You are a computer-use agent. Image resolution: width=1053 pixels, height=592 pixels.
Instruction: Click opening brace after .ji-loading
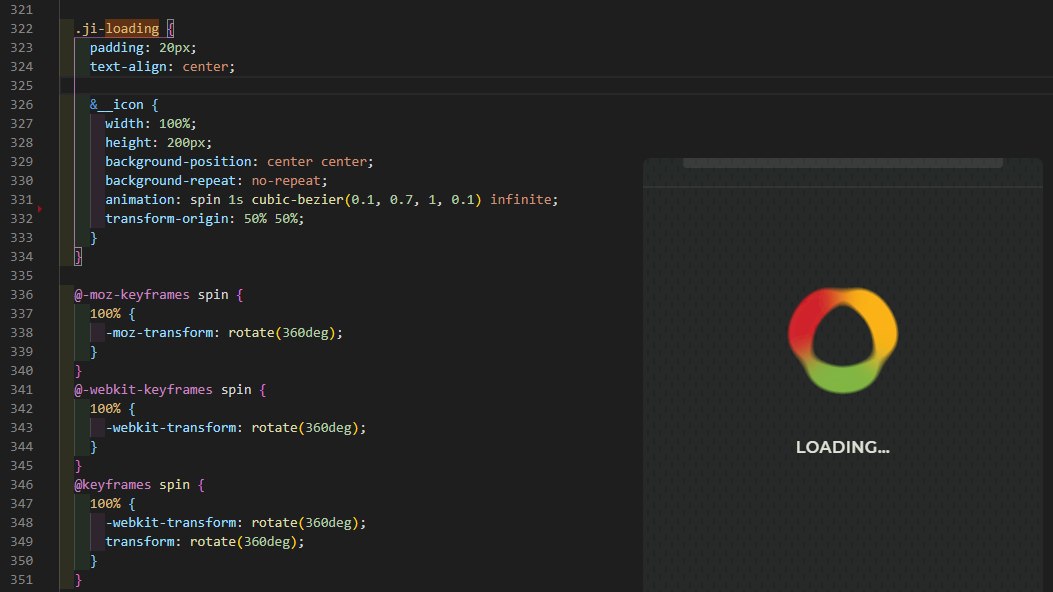point(171,28)
